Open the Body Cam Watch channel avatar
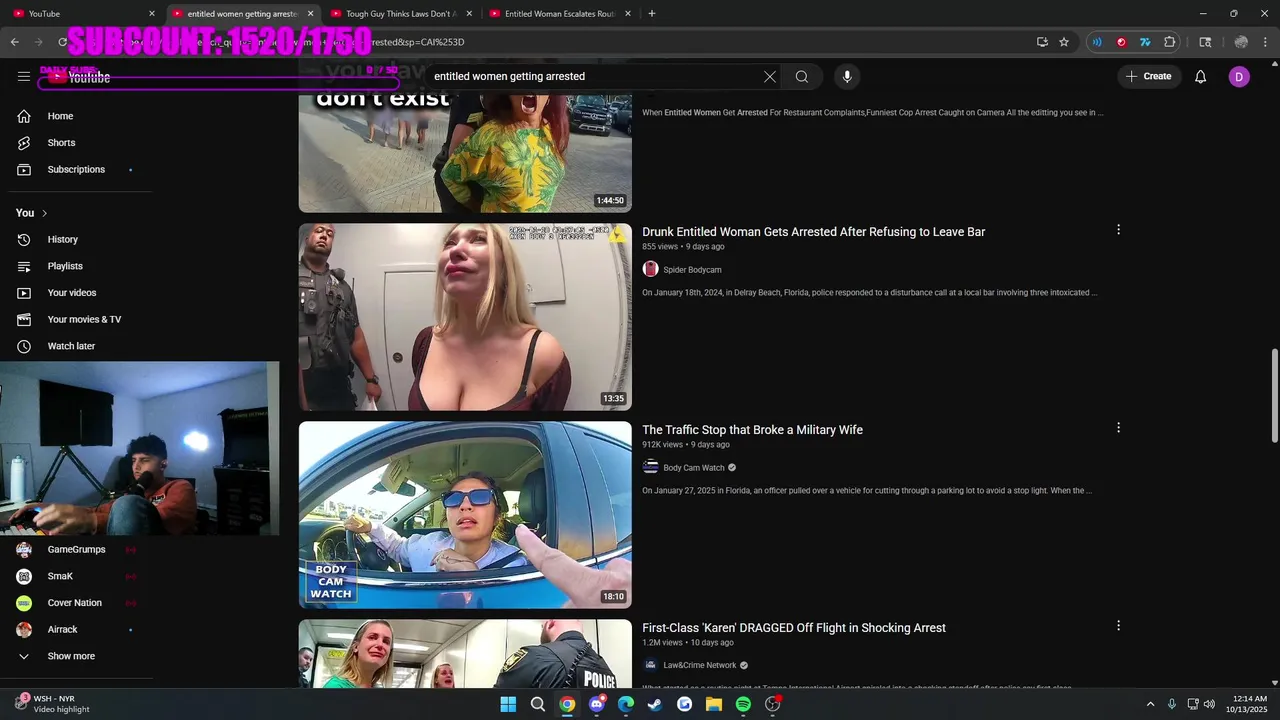The image size is (1280, 720). point(650,467)
